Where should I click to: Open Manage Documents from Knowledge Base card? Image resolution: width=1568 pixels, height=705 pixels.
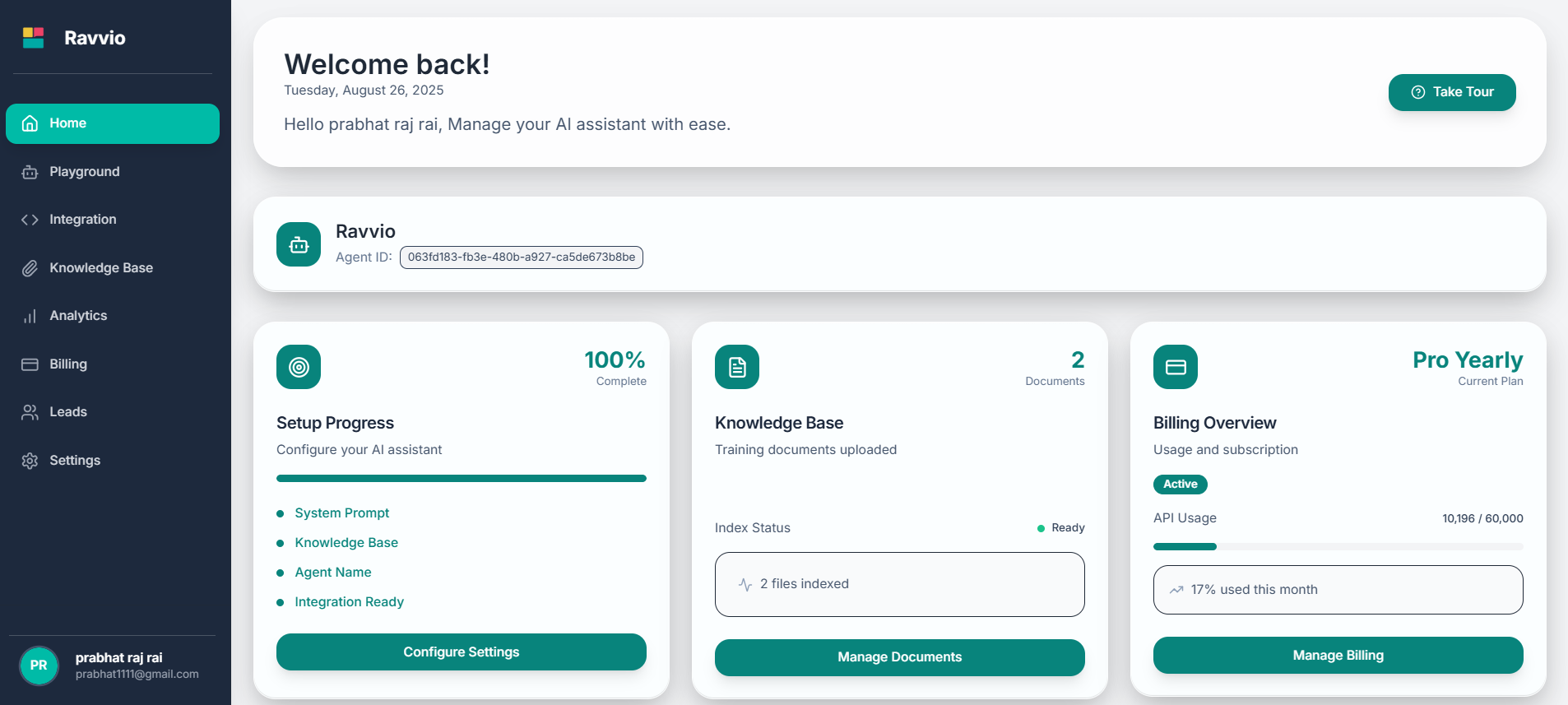pos(899,657)
